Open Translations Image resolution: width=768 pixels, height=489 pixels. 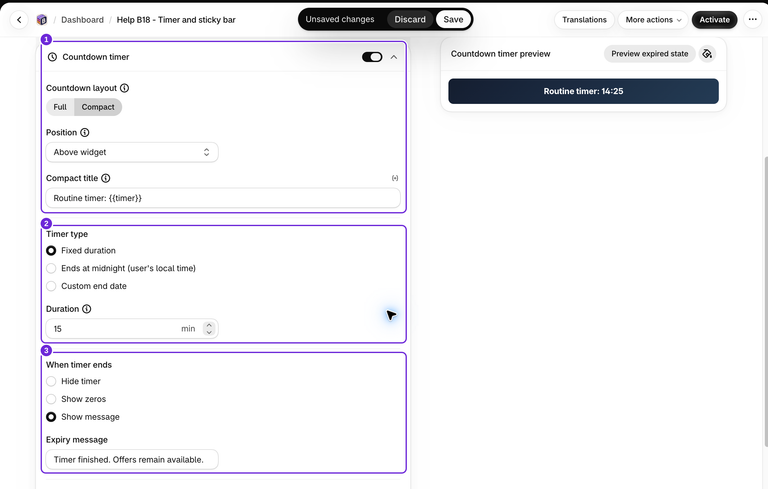(x=584, y=20)
